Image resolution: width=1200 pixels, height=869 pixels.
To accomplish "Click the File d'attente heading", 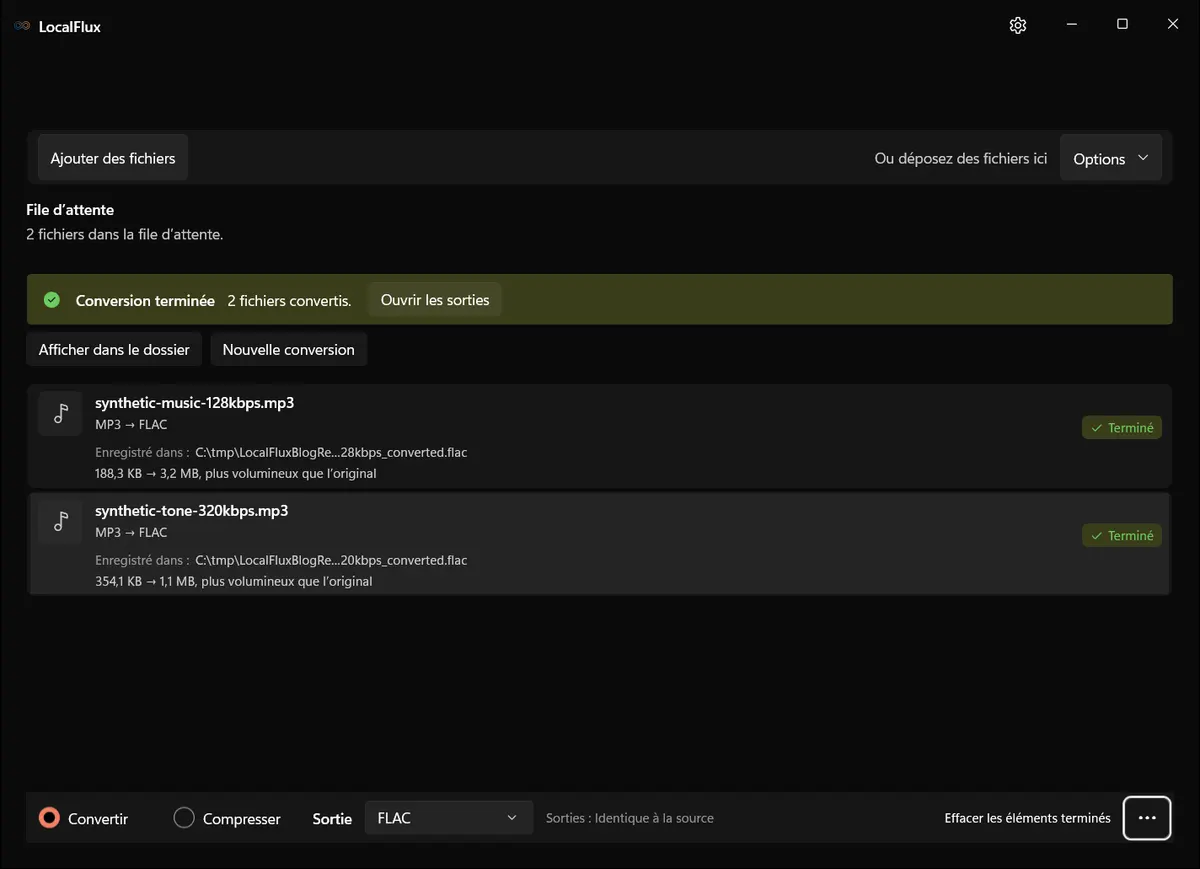I will pyautogui.click(x=70, y=210).
